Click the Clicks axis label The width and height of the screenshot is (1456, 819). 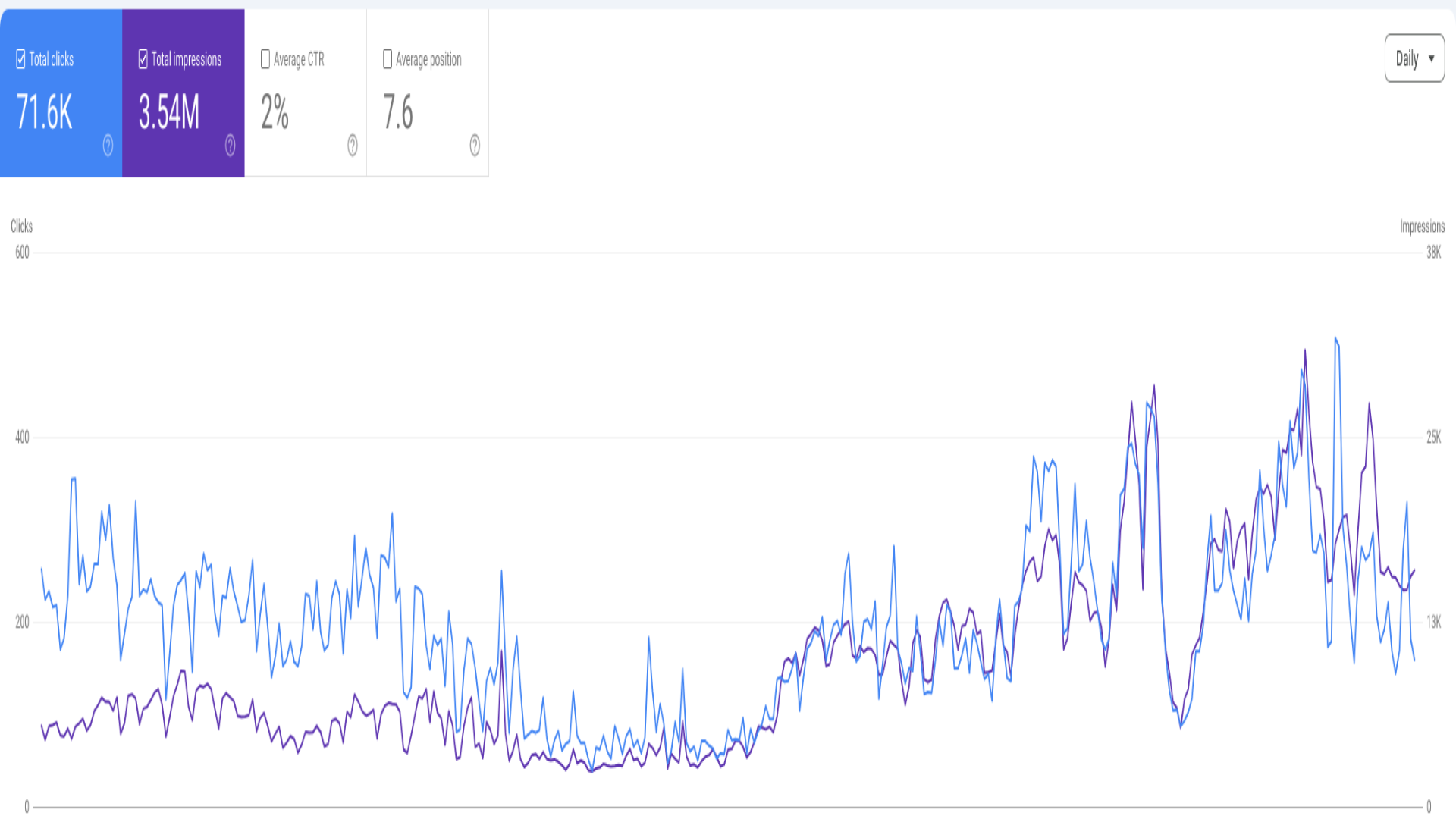click(x=21, y=226)
